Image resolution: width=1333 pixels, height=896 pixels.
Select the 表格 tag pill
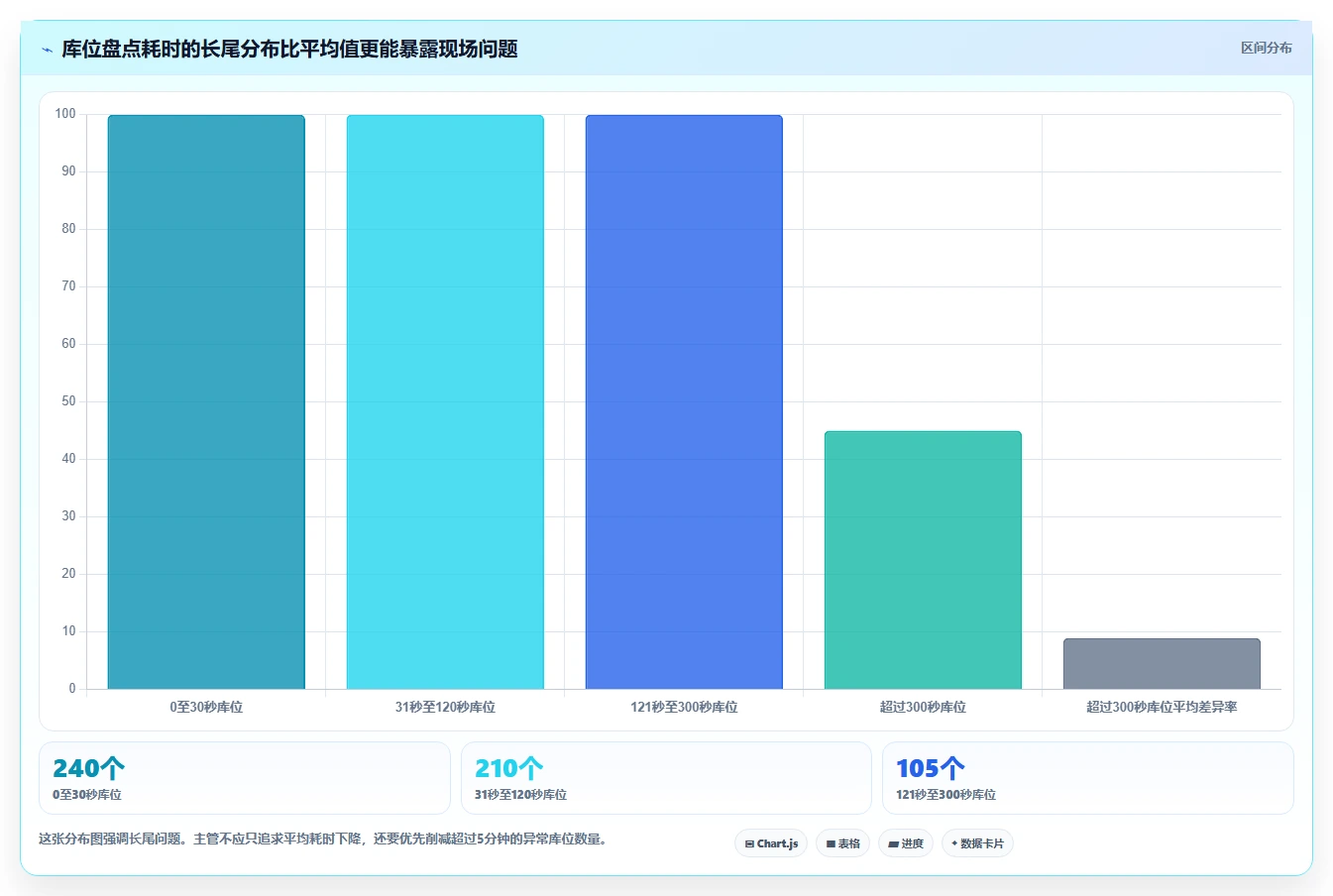(842, 843)
